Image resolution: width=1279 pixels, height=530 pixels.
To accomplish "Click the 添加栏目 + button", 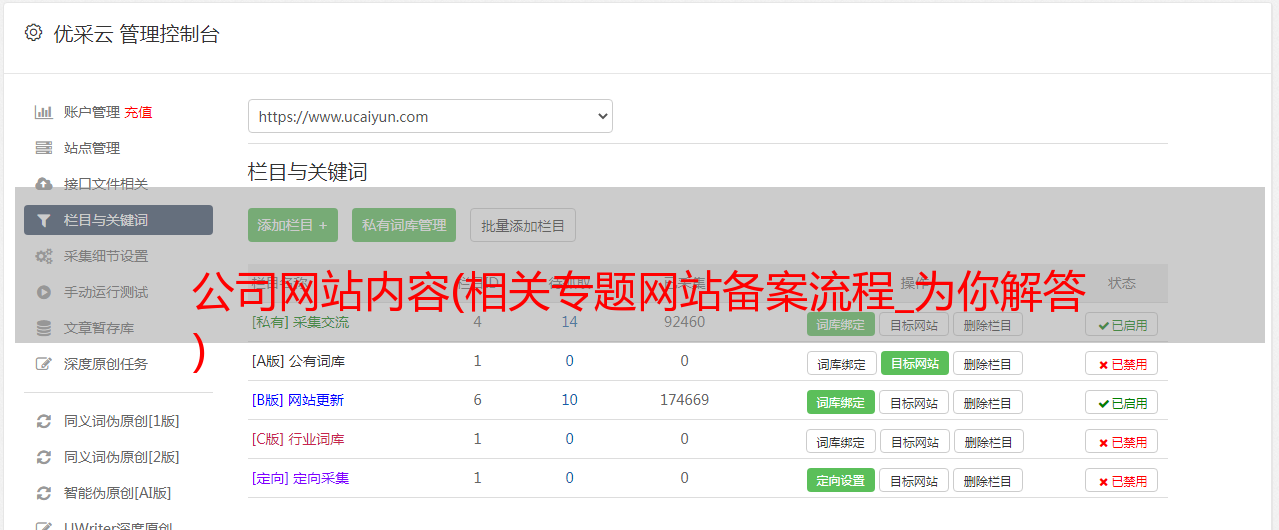I will pyautogui.click(x=293, y=225).
